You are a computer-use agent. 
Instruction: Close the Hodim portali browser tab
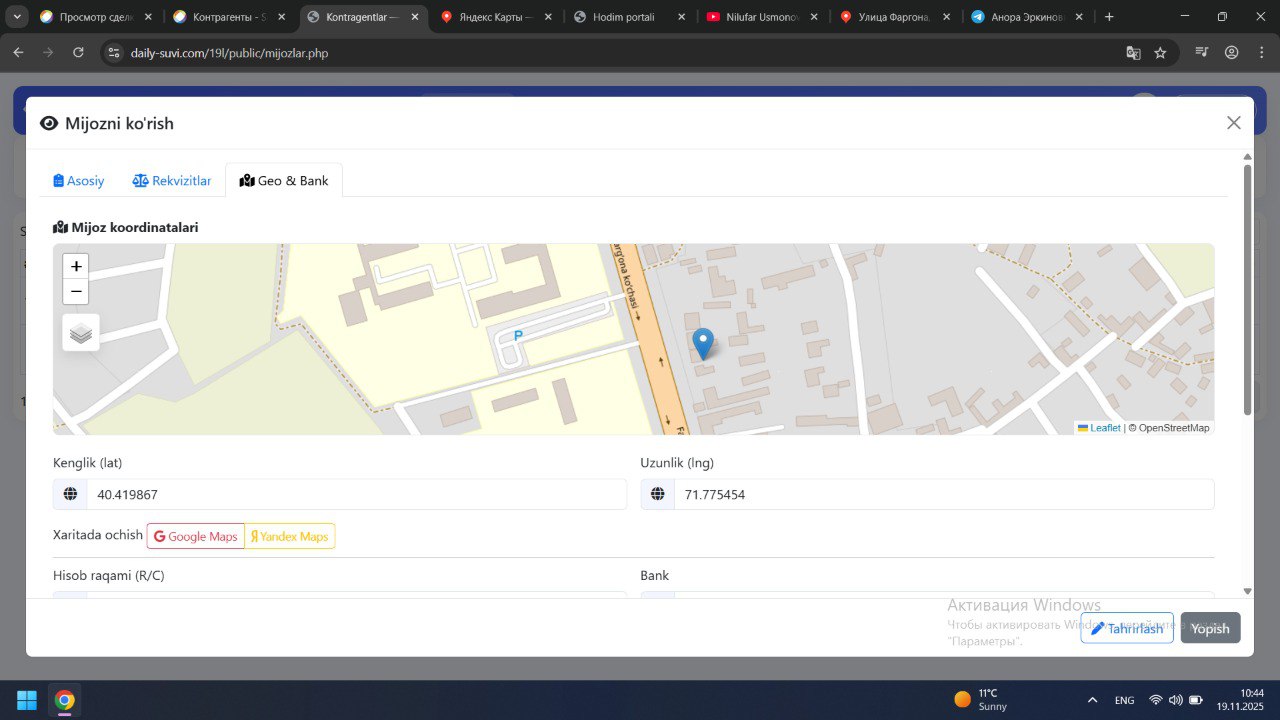coord(682,17)
